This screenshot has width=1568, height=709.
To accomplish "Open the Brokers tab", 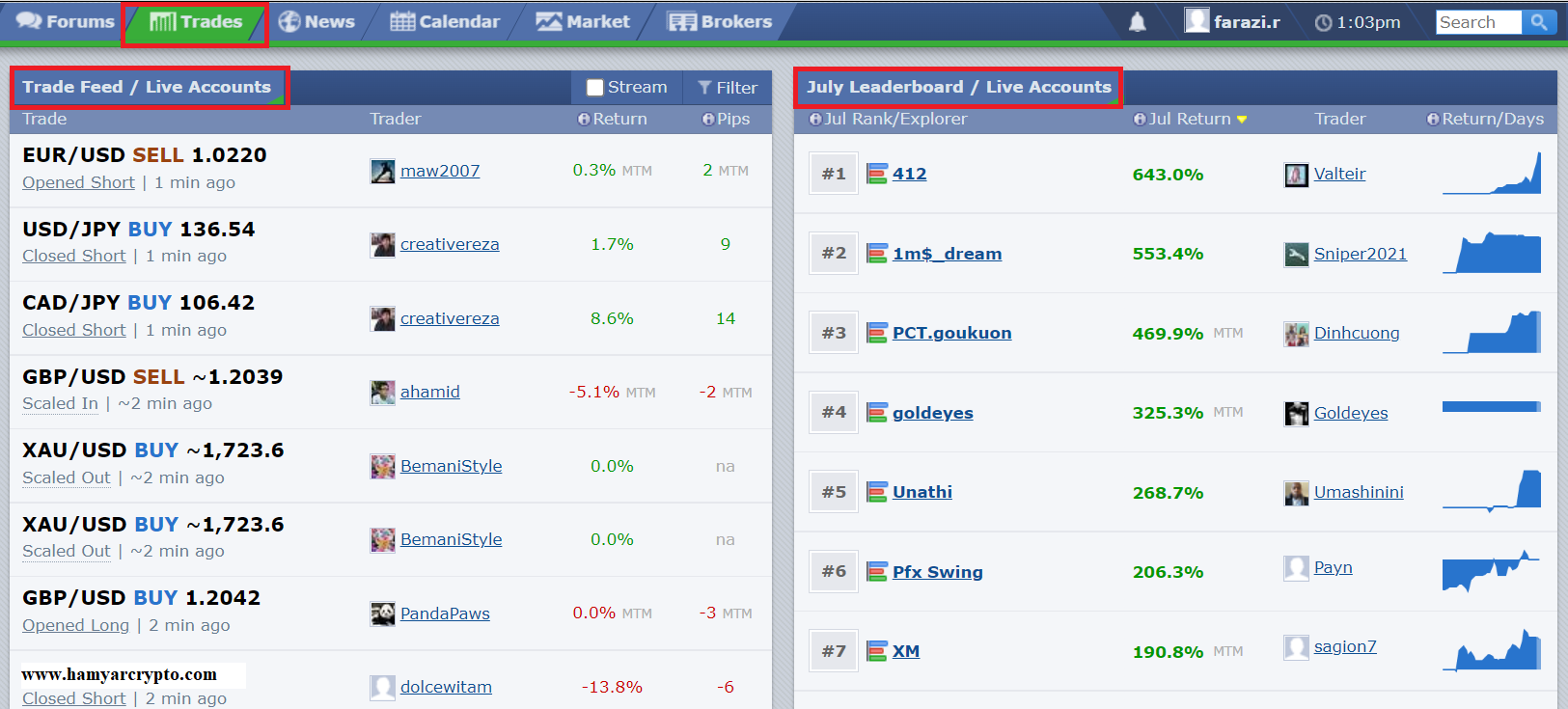I will tap(720, 21).
